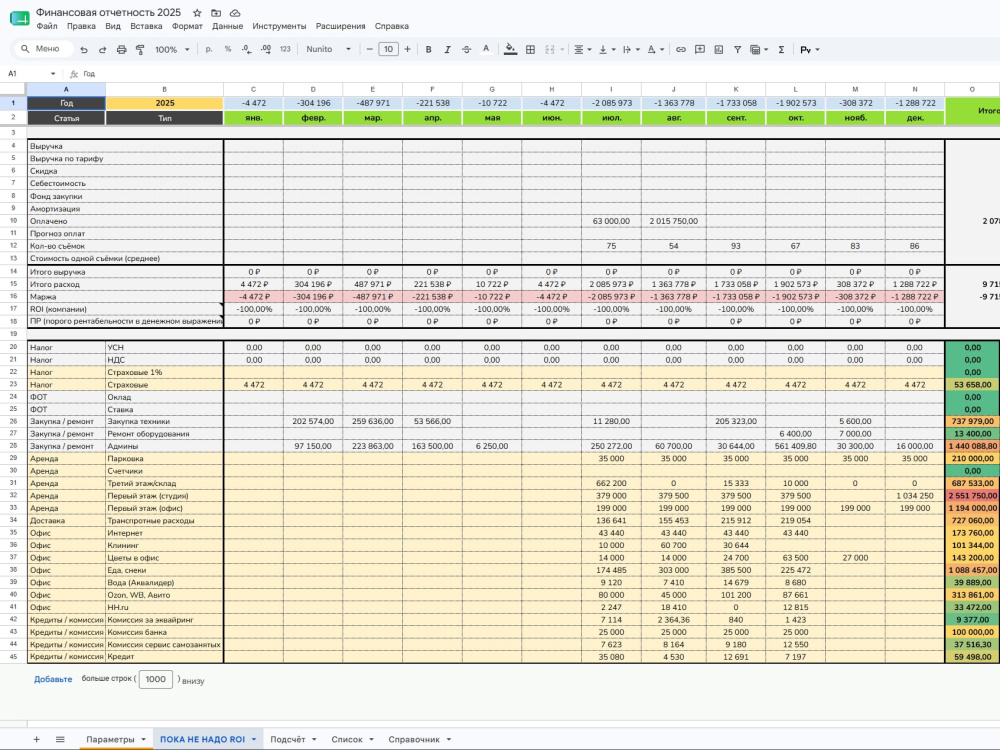1000x750 pixels.
Task: Print the spreadsheet via printer icon
Action: (121, 50)
